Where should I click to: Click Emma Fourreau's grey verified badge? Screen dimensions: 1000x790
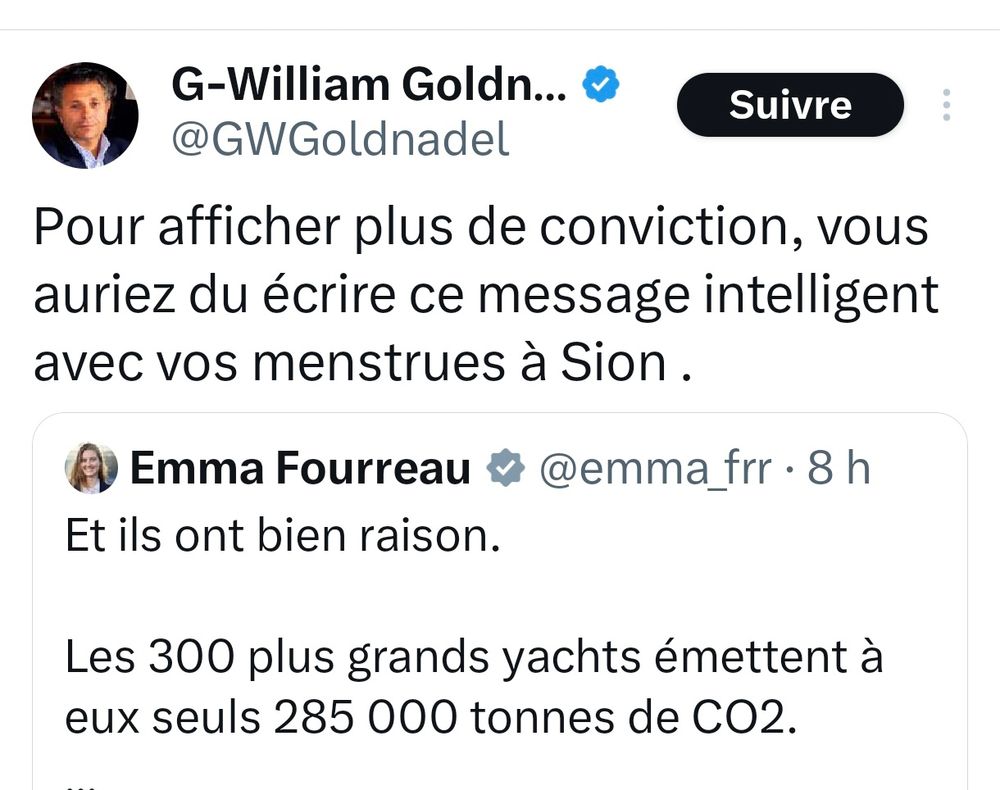click(x=505, y=468)
